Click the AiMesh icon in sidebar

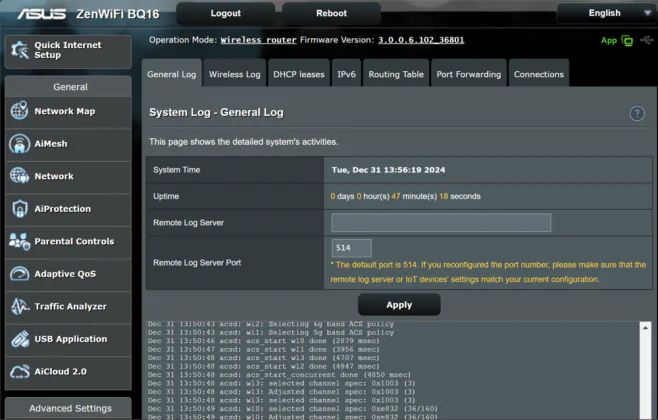(x=19, y=143)
